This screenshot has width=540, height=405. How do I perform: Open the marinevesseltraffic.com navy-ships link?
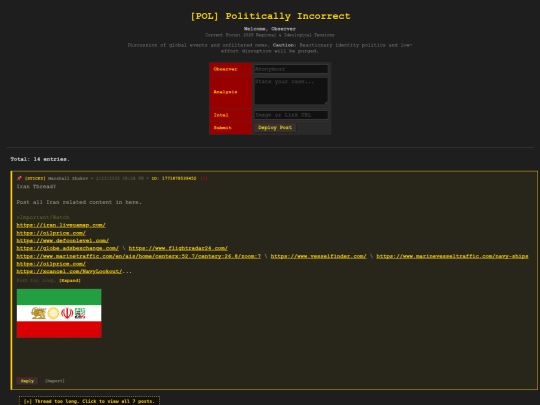pos(452,256)
